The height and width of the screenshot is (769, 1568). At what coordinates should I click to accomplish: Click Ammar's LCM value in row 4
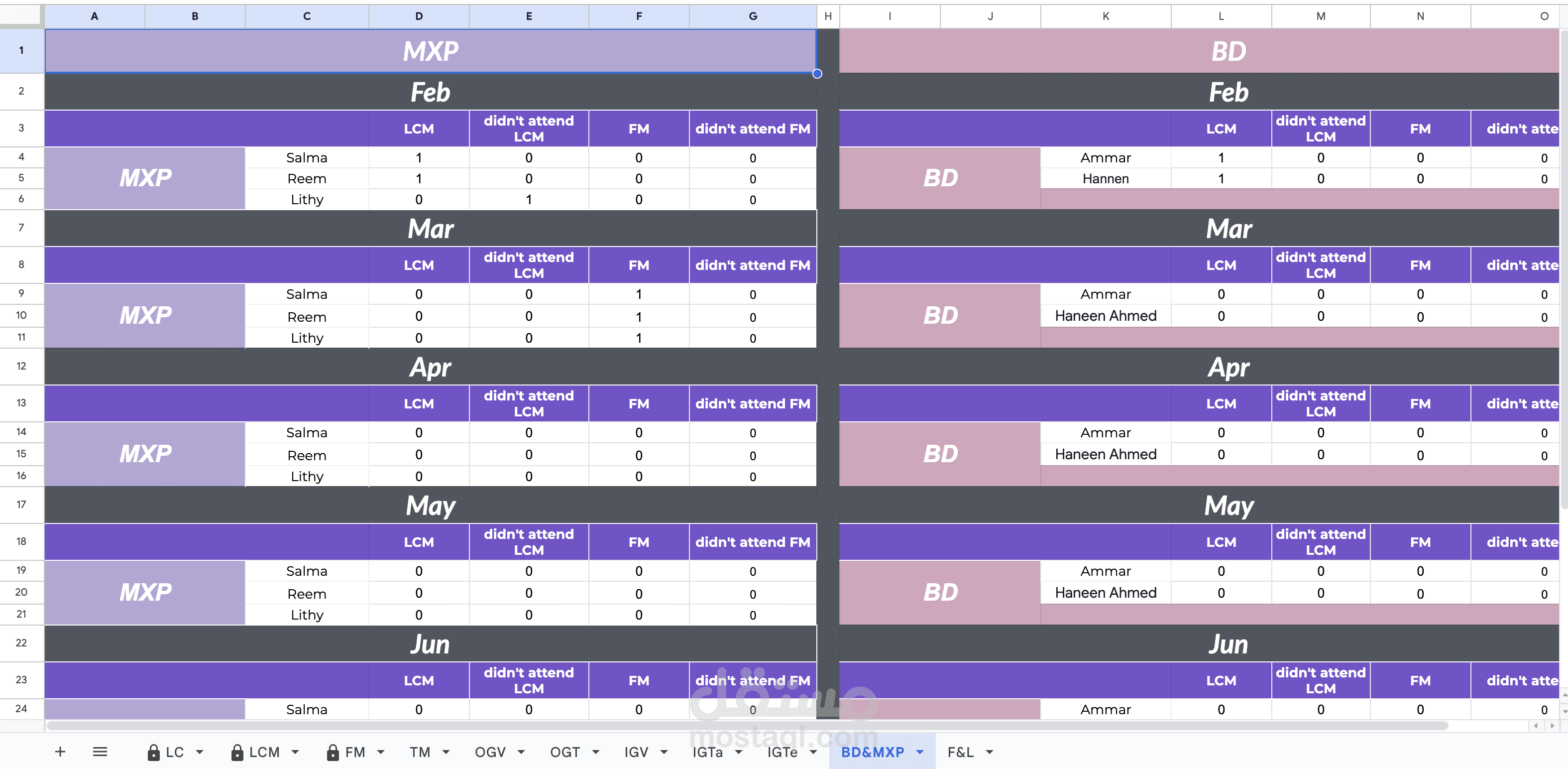[1221, 158]
